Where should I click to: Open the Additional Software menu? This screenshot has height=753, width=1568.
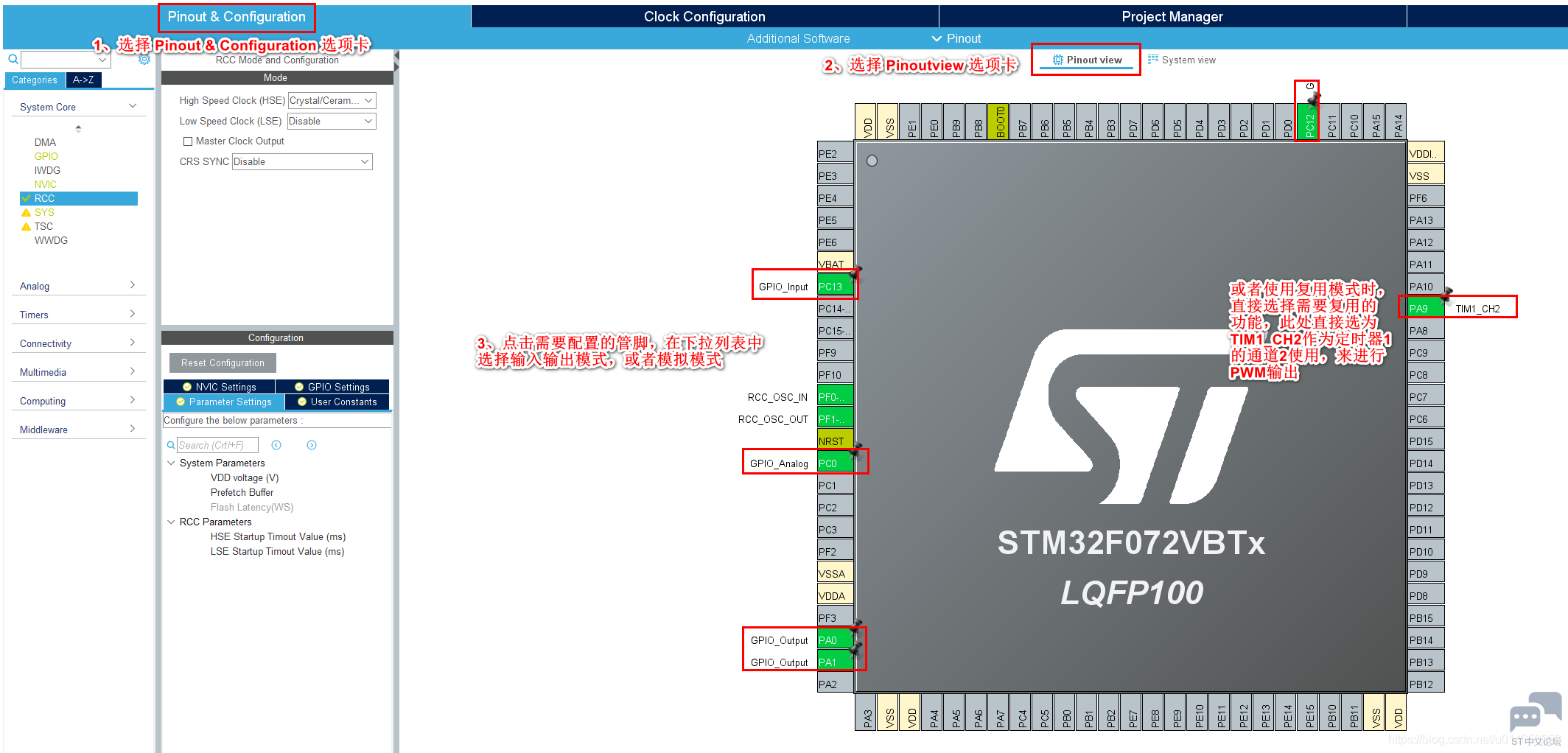798,38
